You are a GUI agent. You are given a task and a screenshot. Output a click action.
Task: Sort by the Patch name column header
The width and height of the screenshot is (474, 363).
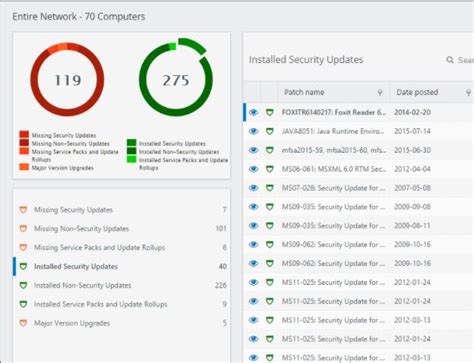point(304,92)
